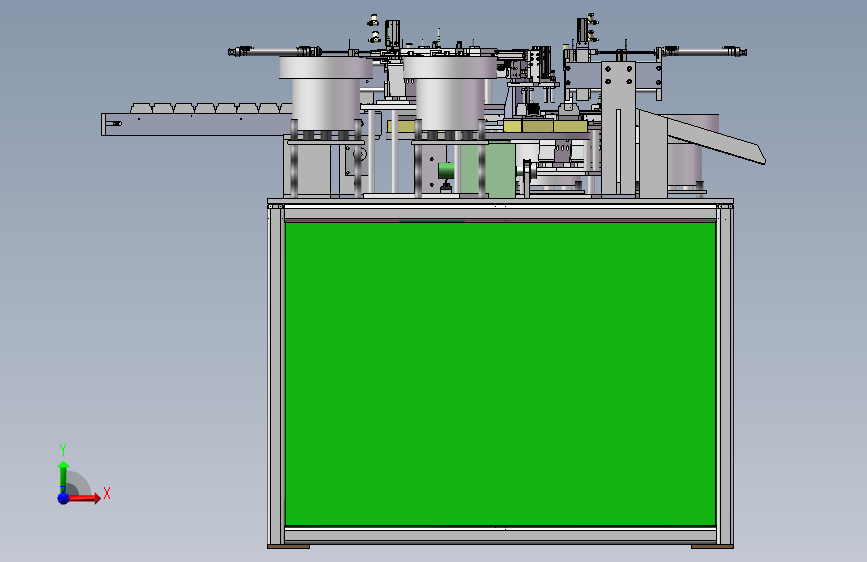Viewport: 867px width, 562px height.
Task: Select the right brown foot pad under cabinet
Action: point(712,547)
